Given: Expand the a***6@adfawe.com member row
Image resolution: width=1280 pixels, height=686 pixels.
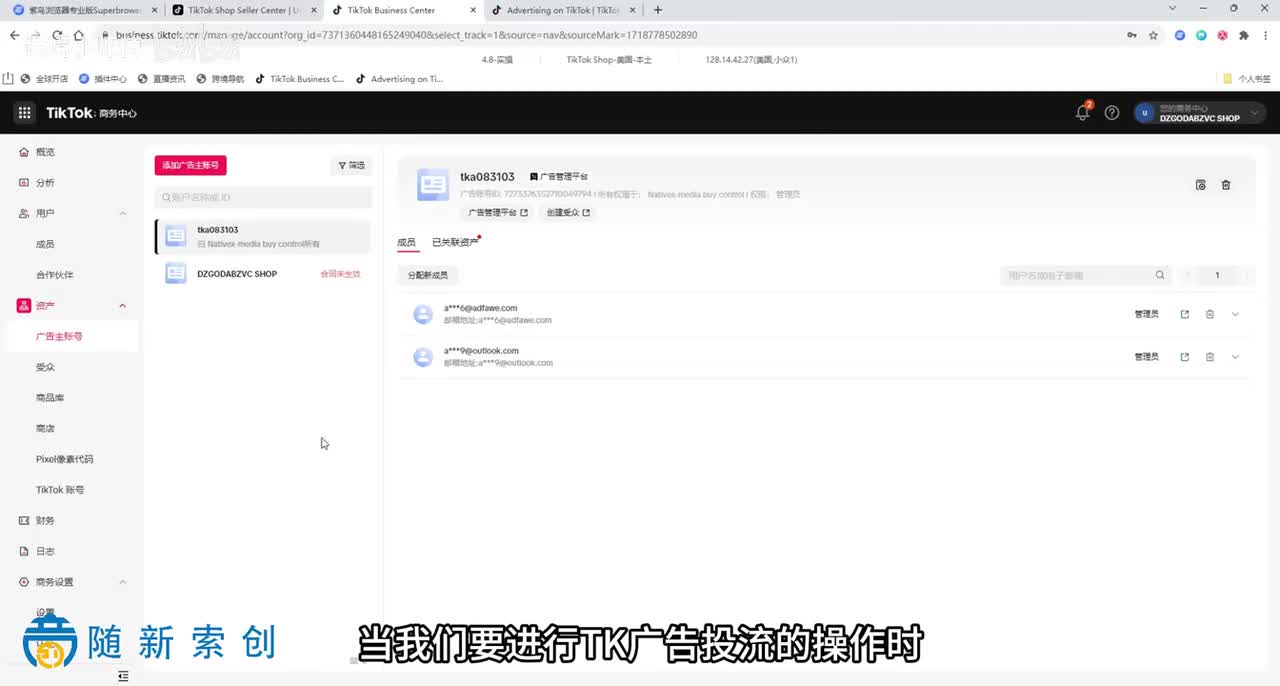Looking at the screenshot, I should (x=1235, y=314).
